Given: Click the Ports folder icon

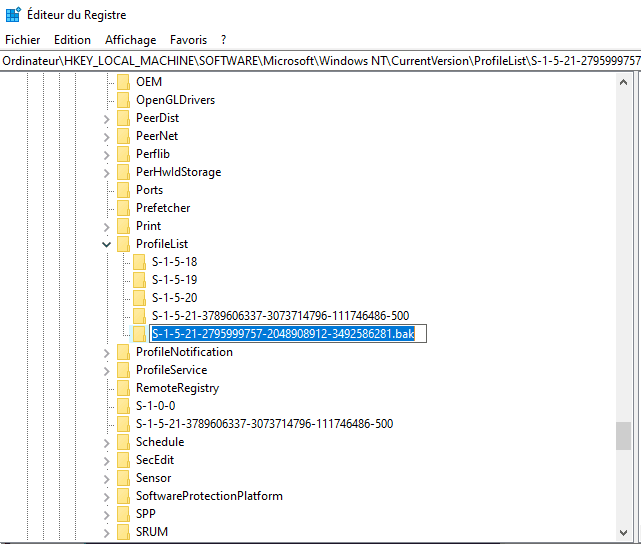Looking at the screenshot, I should [x=123, y=190].
